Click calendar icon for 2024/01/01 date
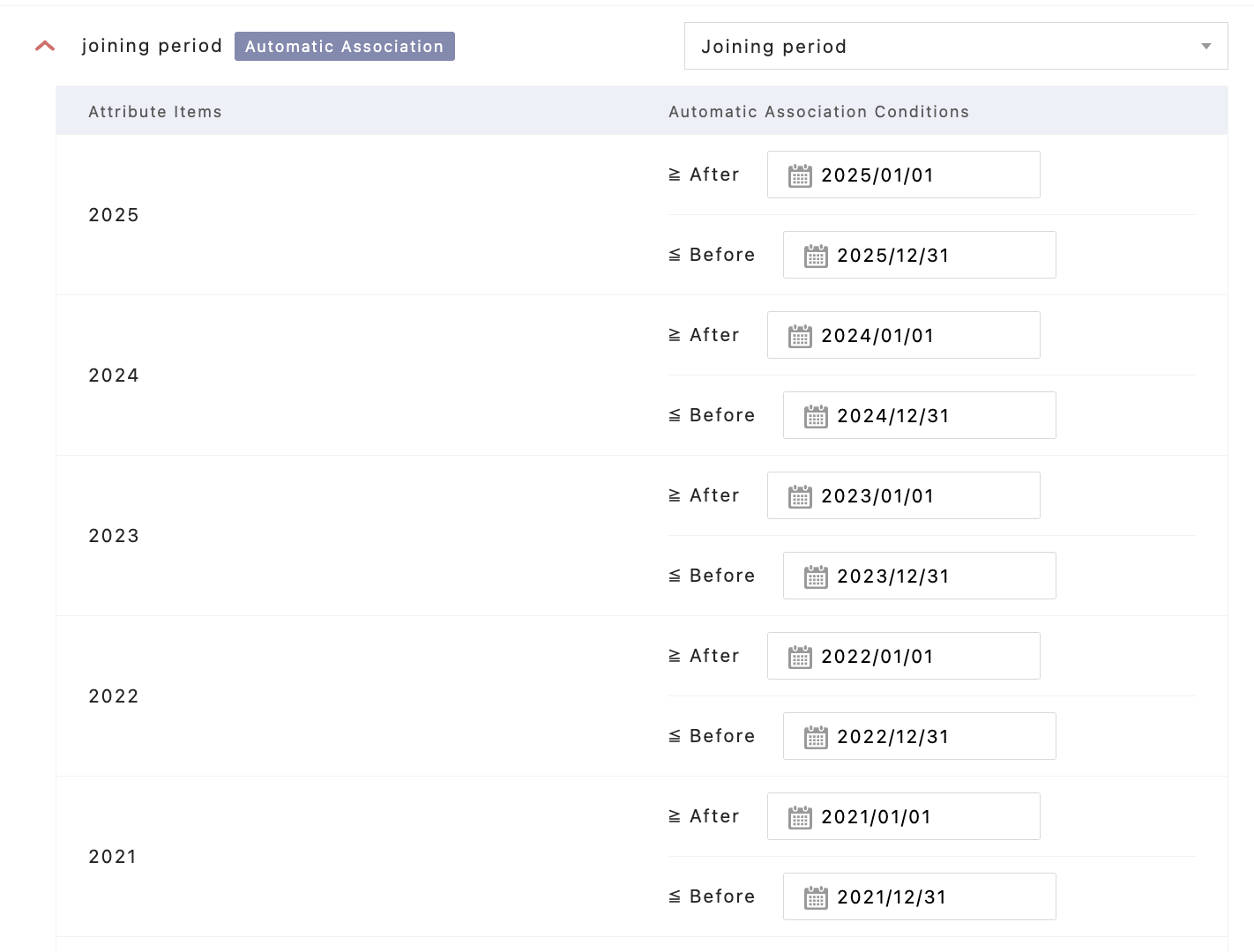Viewport: 1254px width, 952px height. tap(799, 336)
